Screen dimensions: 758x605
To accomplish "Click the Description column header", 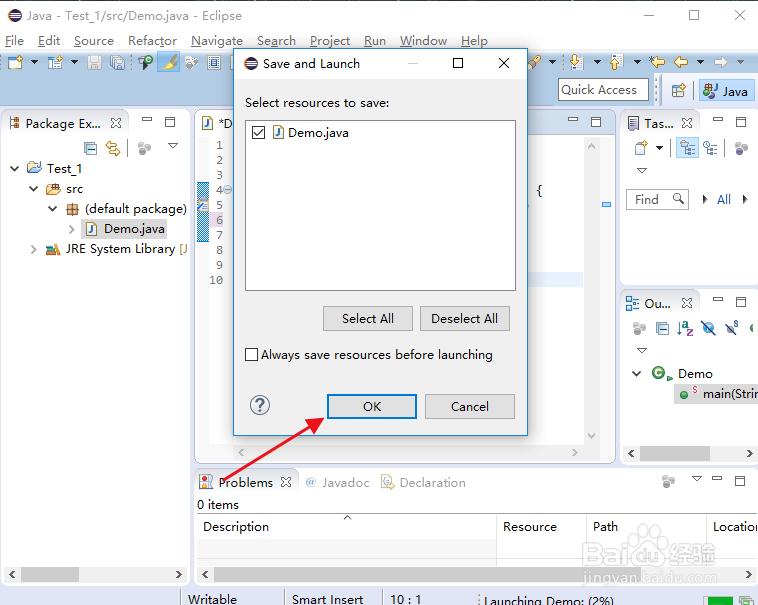I will 346,526.
